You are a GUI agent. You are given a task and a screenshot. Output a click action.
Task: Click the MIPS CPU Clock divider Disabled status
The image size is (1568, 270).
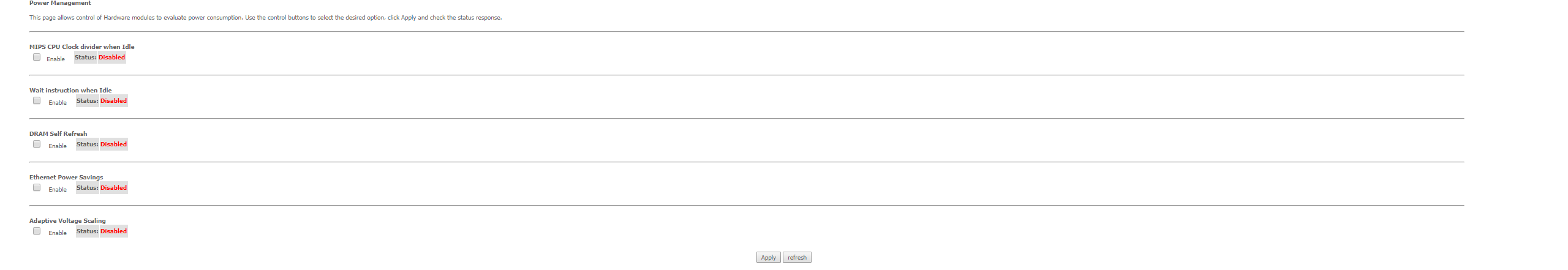[111, 58]
